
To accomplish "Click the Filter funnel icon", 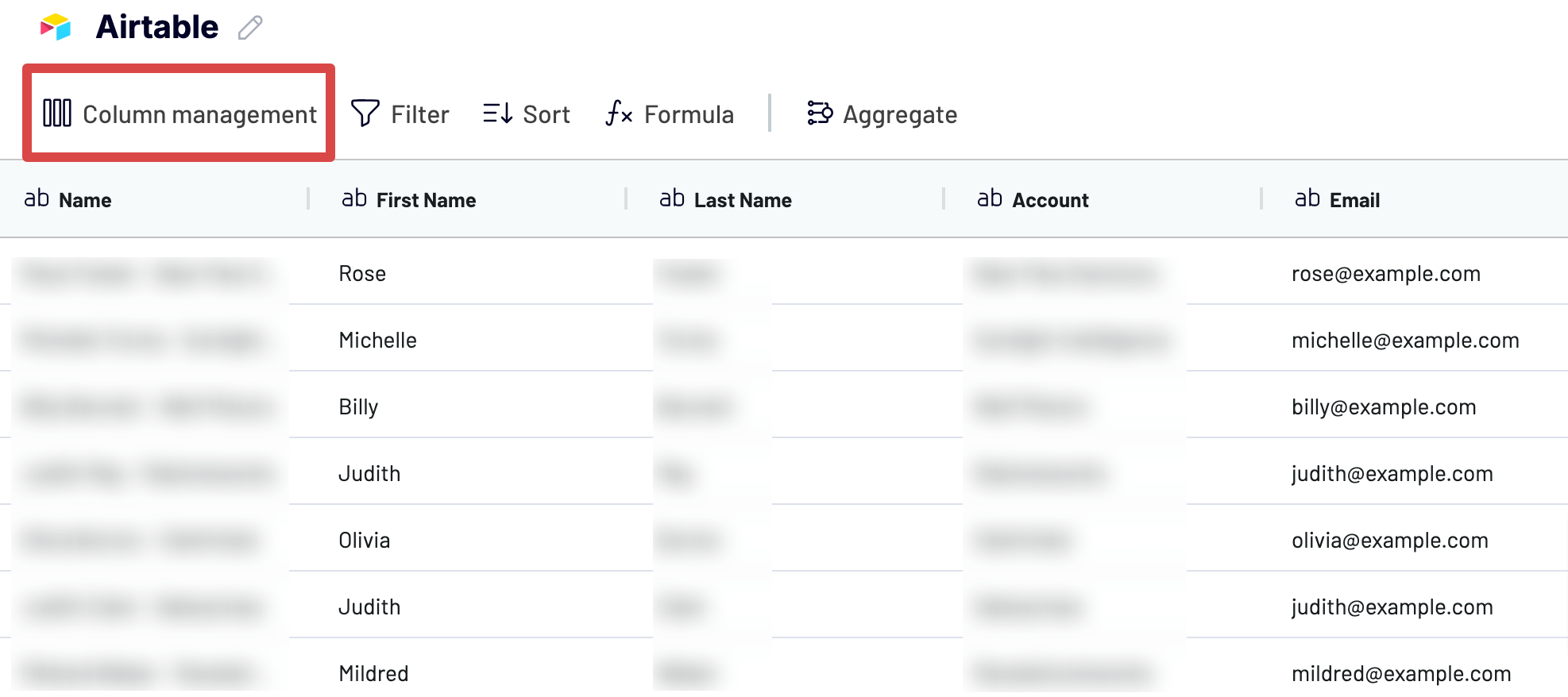I will coord(365,113).
